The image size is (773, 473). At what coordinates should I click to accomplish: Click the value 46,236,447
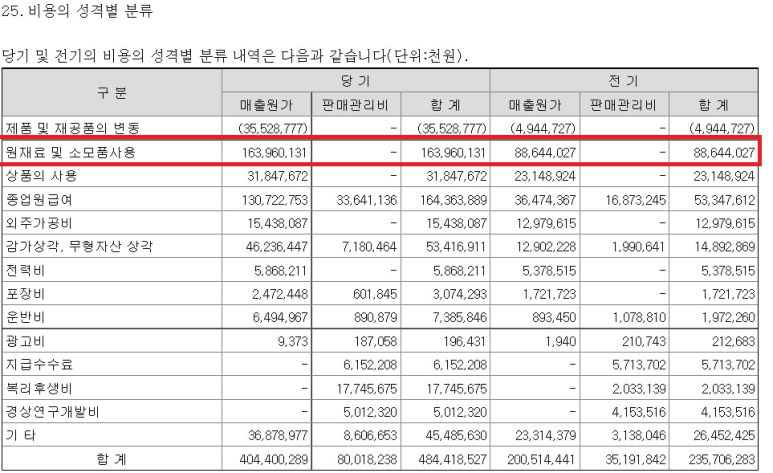[x=277, y=246]
